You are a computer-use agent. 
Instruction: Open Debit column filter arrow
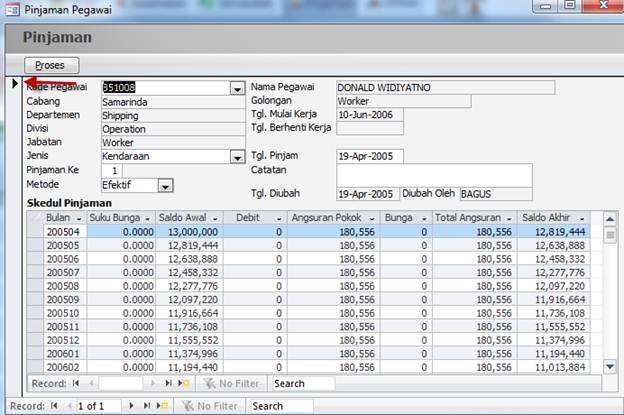coord(279,218)
